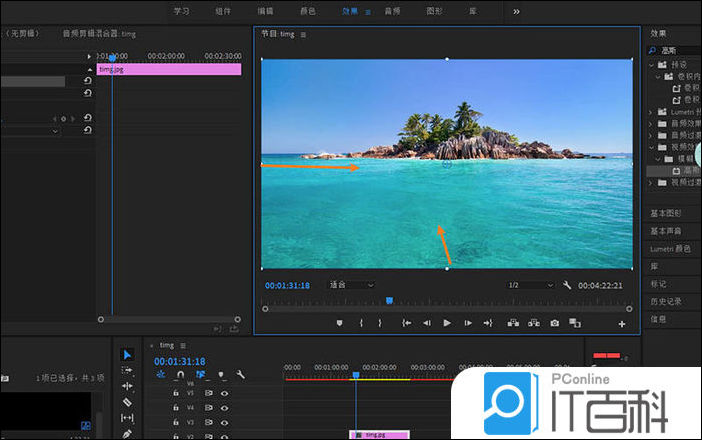Expand the Lumetri presets folder

[x=651, y=112]
